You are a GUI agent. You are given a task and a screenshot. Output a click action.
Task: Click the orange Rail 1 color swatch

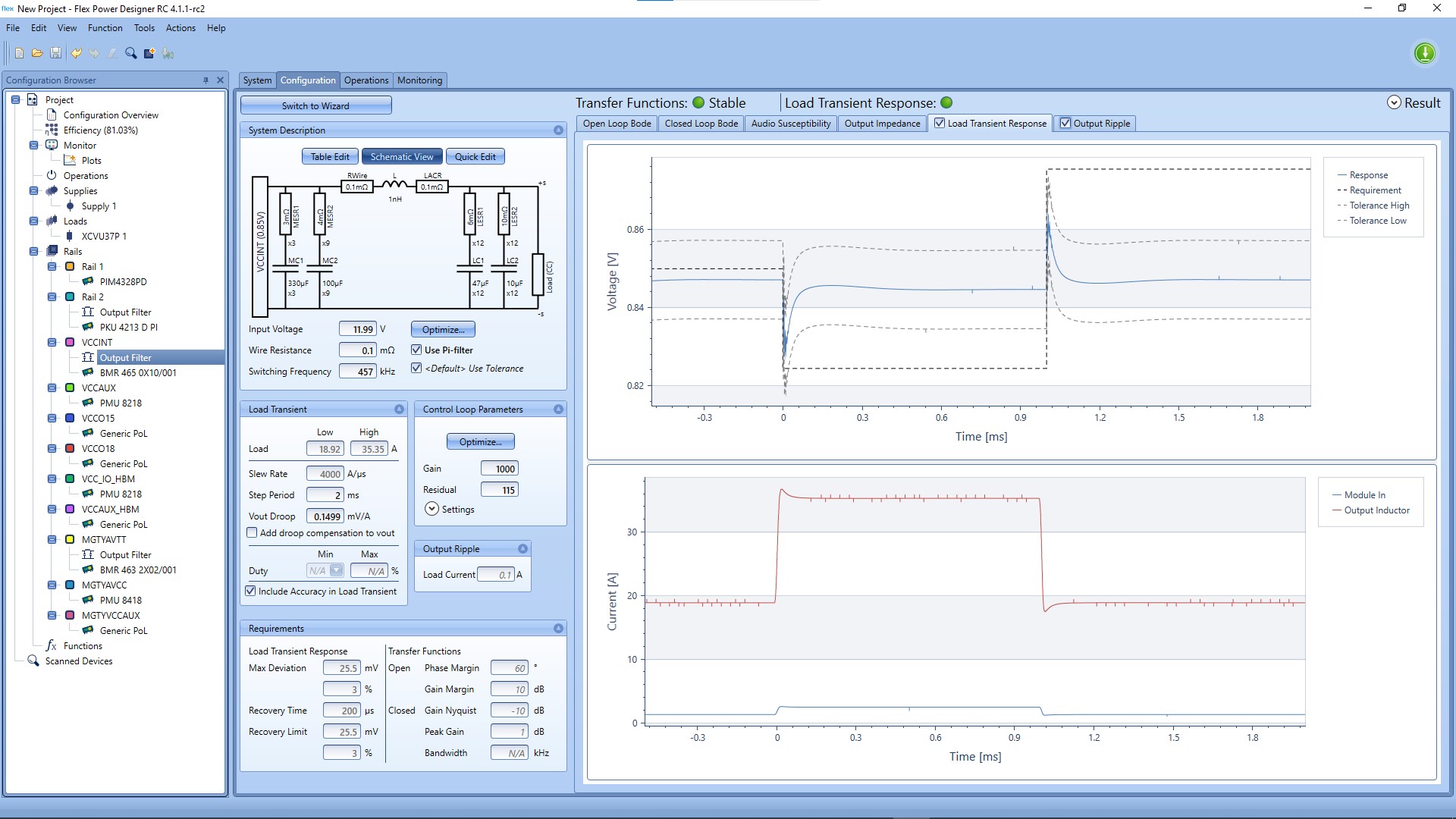[x=70, y=266]
